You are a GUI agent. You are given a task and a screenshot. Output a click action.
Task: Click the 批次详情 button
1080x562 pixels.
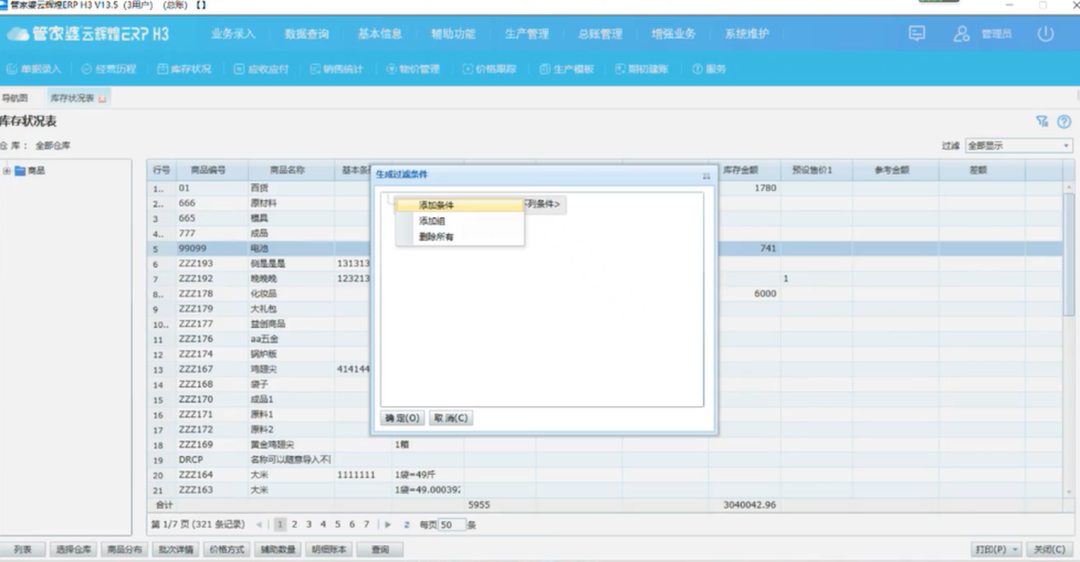(176, 550)
